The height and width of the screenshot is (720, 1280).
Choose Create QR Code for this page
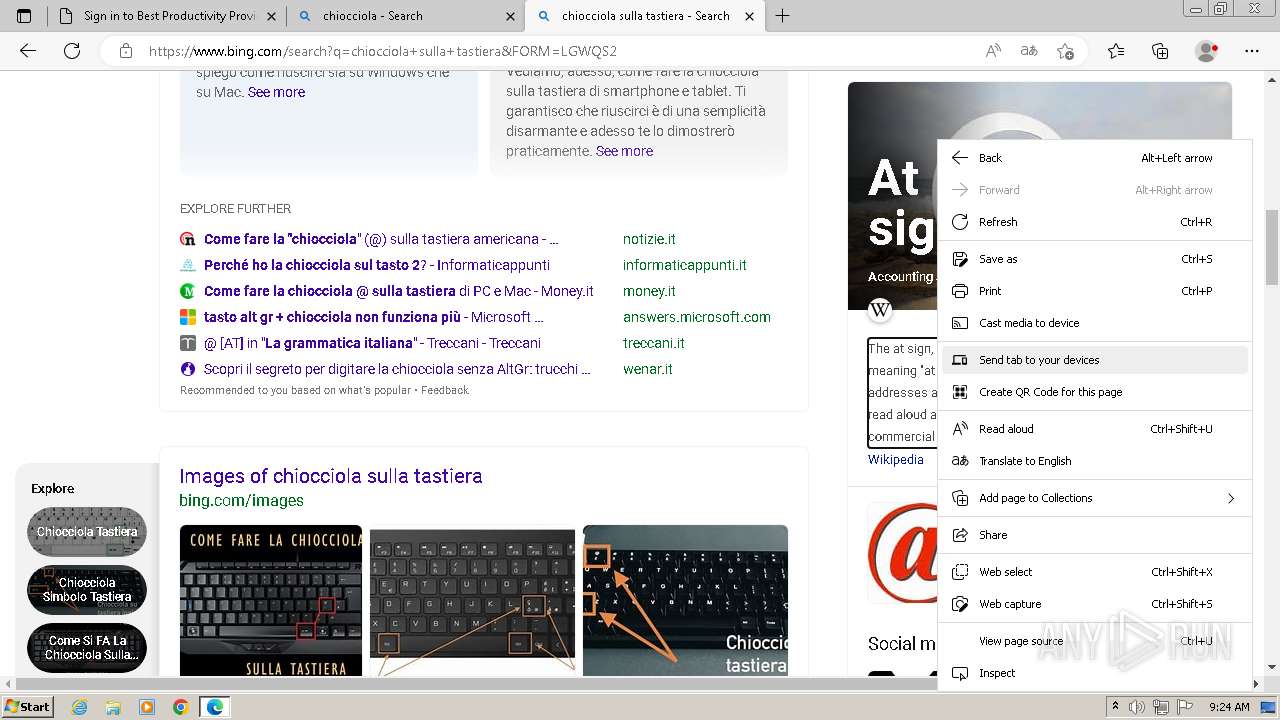pos(1095,392)
